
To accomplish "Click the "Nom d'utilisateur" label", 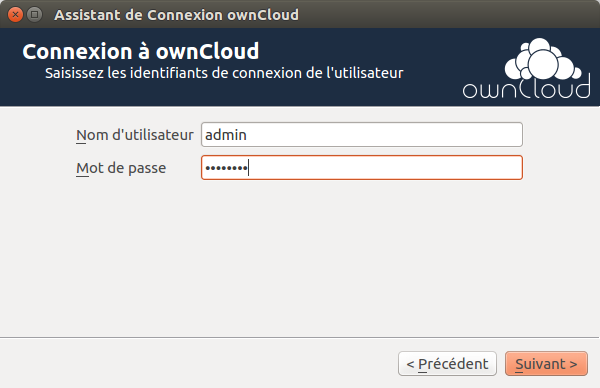I will click(x=135, y=135).
